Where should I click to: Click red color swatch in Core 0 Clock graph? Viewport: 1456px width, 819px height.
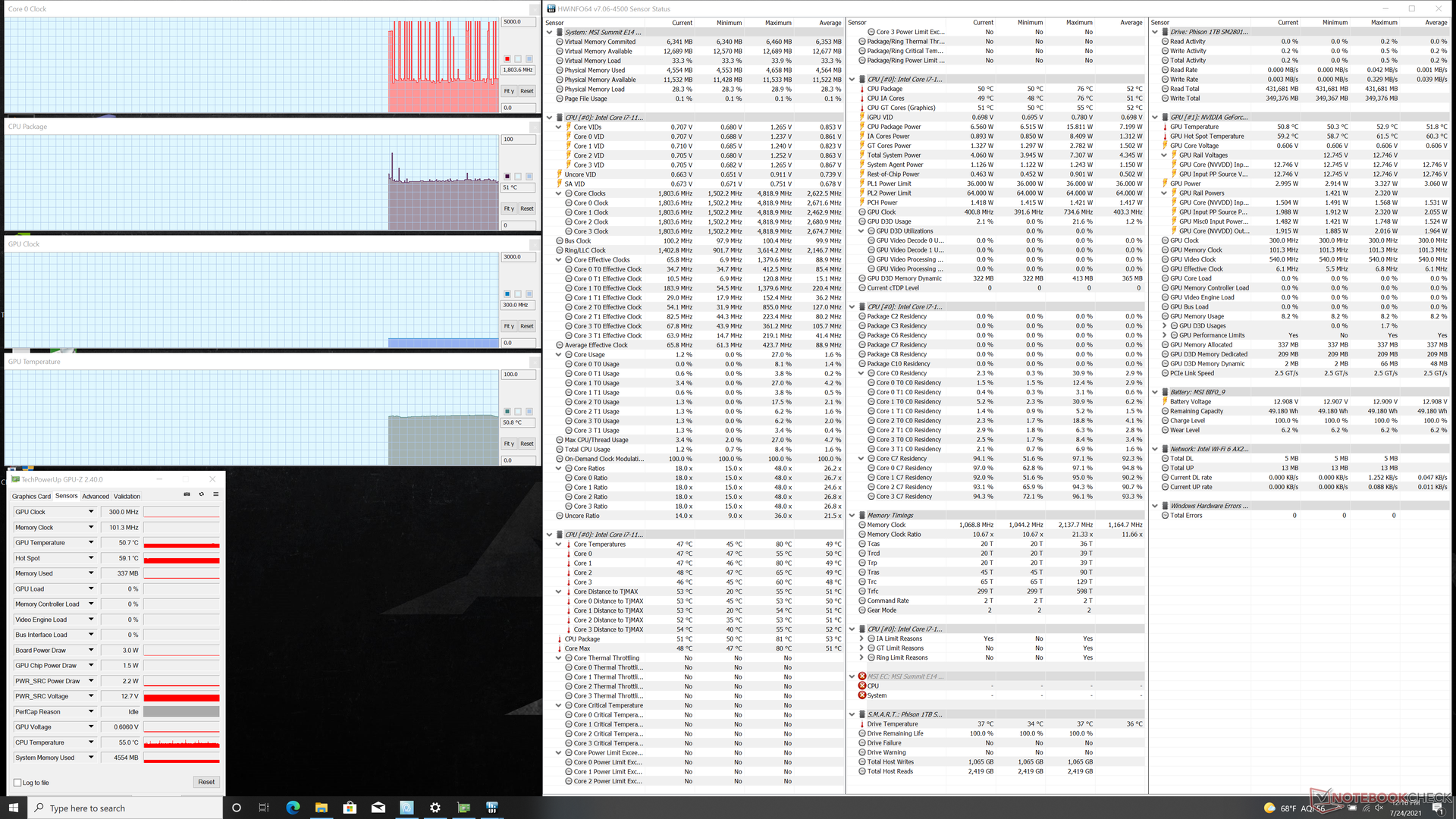pos(507,59)
